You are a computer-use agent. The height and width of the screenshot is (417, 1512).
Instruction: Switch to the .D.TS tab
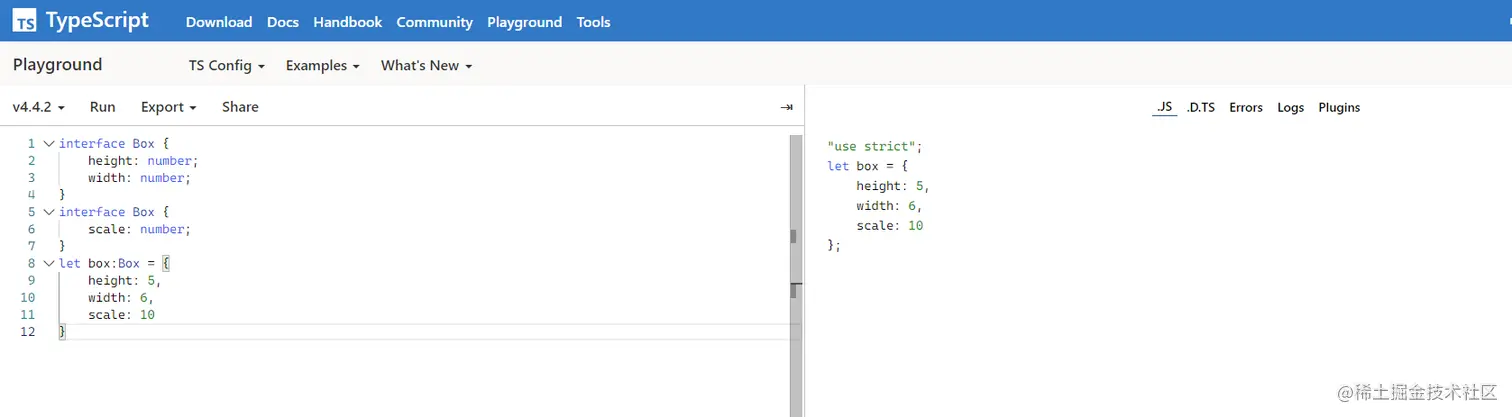coord(1200,107)
